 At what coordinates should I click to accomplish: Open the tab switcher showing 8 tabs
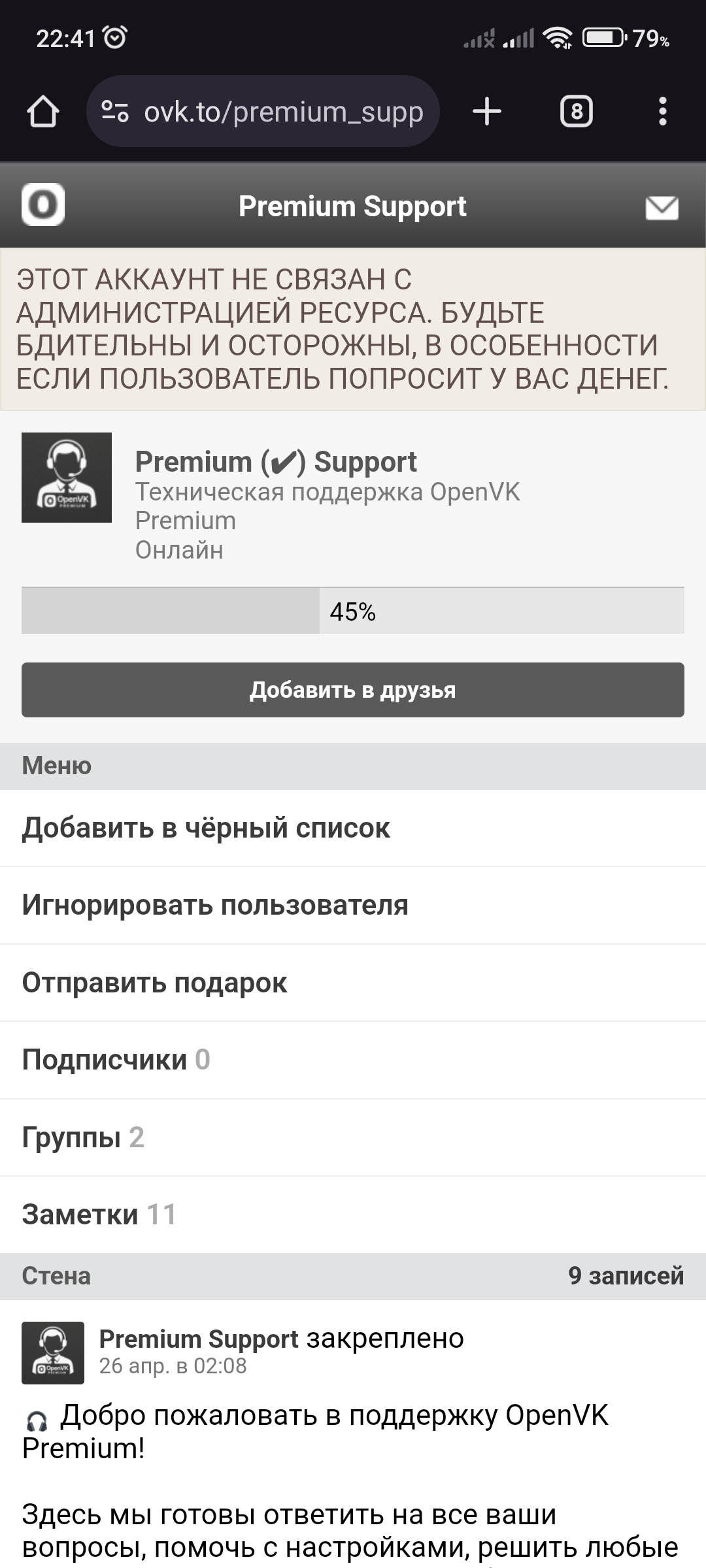click(577, 112)
